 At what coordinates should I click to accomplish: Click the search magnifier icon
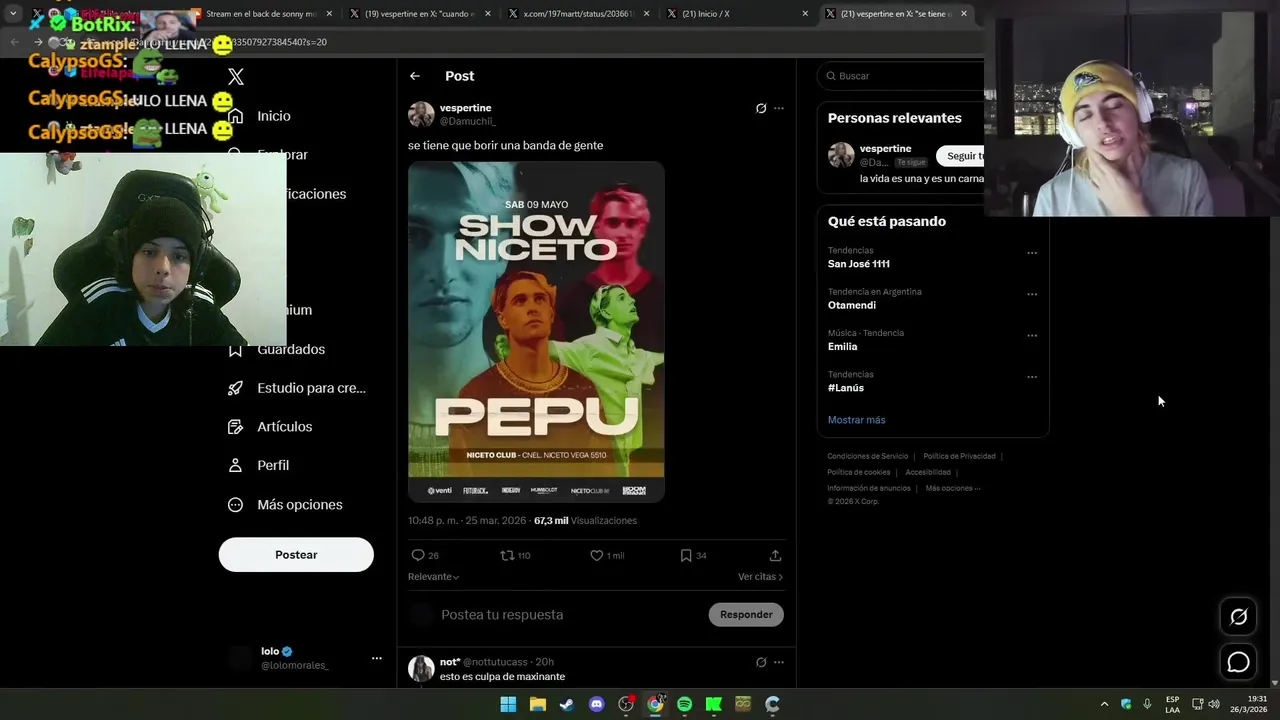(x=830, y=76)
